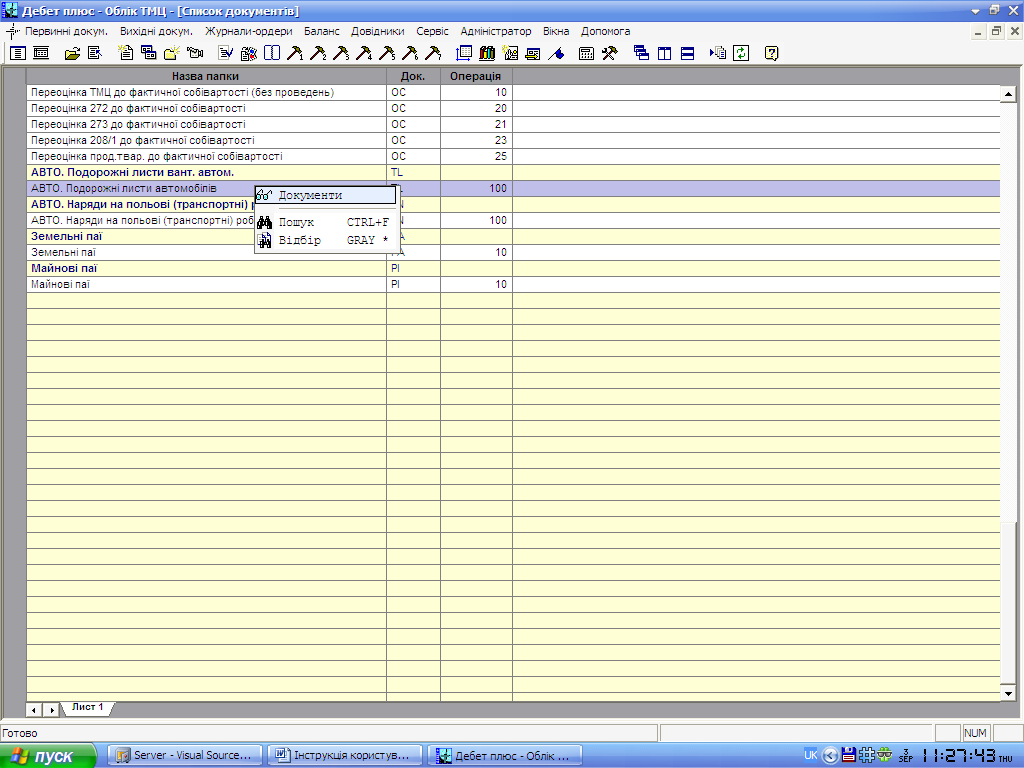Click the document with arrow cursor icon
Image resolution: width=1024 pixels, height=768 pixels.
(x=95, y=54)
